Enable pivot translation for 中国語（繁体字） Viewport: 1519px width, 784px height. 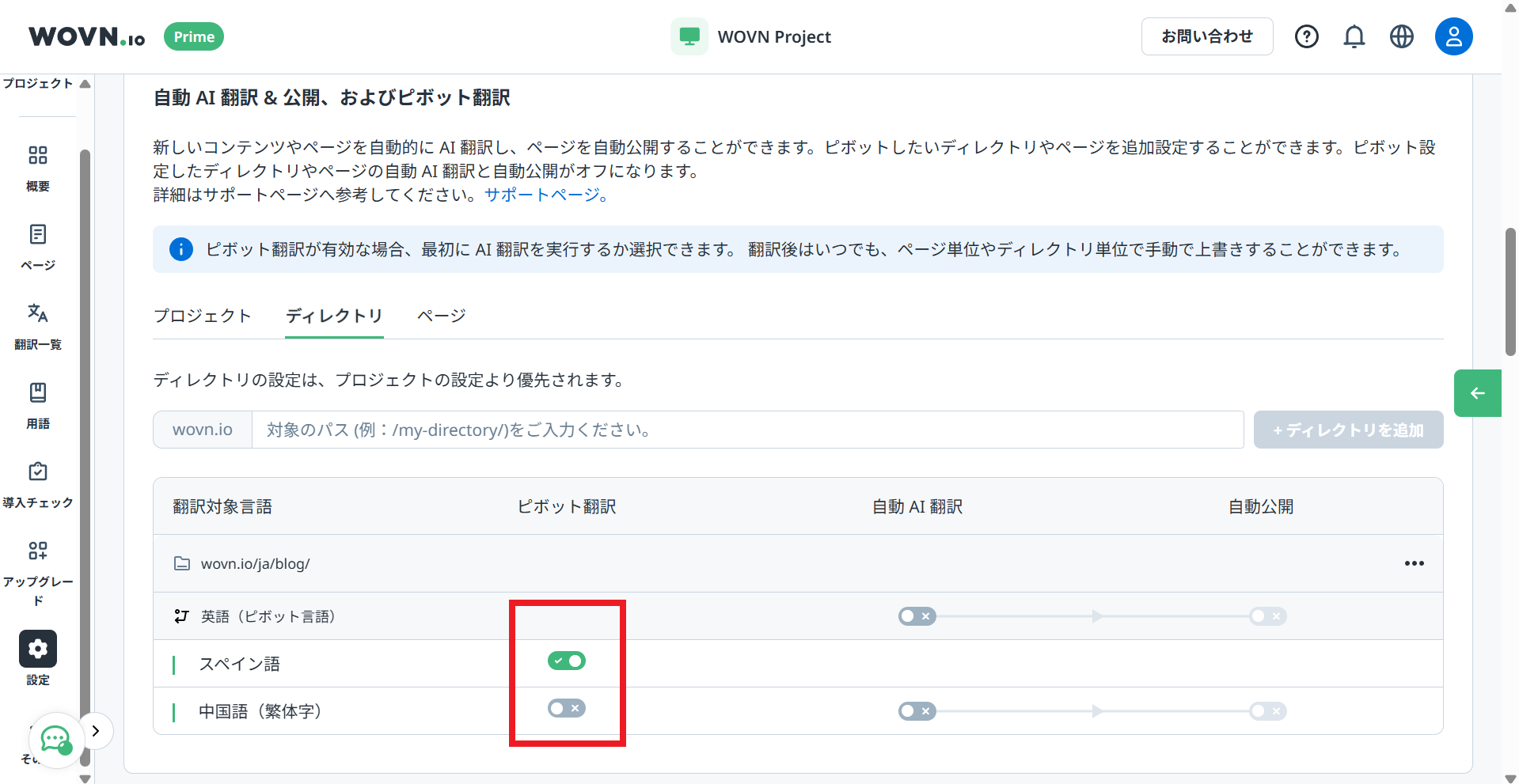566,708
